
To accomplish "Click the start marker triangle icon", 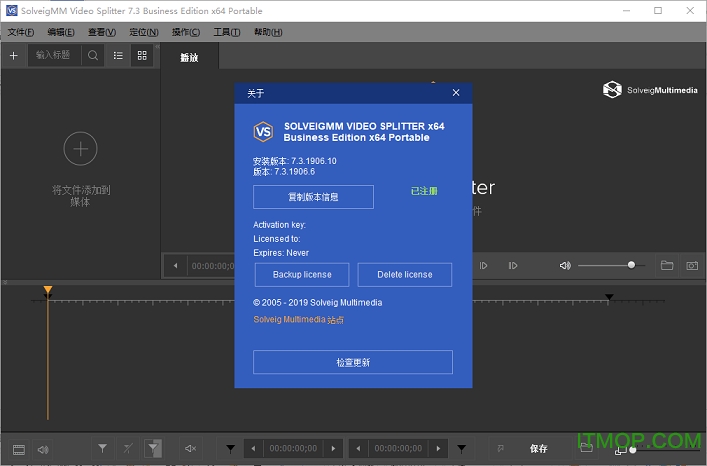I will 230,448.
